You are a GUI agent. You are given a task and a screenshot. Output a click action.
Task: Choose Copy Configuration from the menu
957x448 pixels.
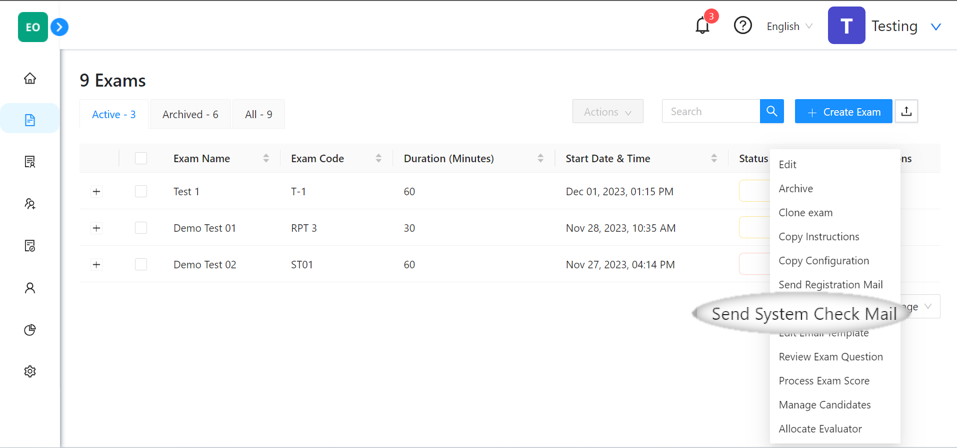(x=824, y=261)
